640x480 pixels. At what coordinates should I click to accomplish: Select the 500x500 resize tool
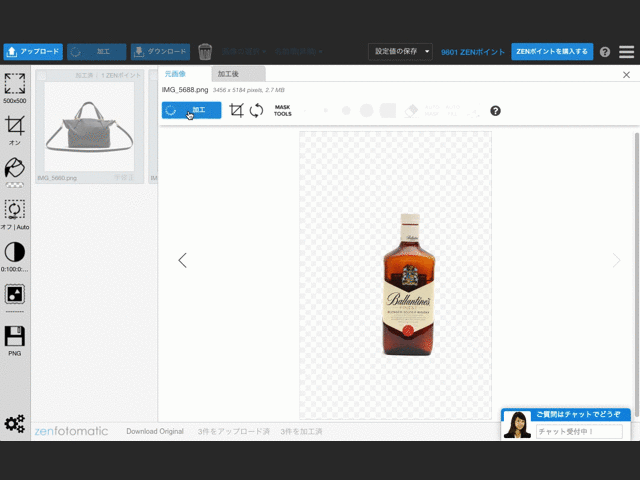[x=15, y=88]
